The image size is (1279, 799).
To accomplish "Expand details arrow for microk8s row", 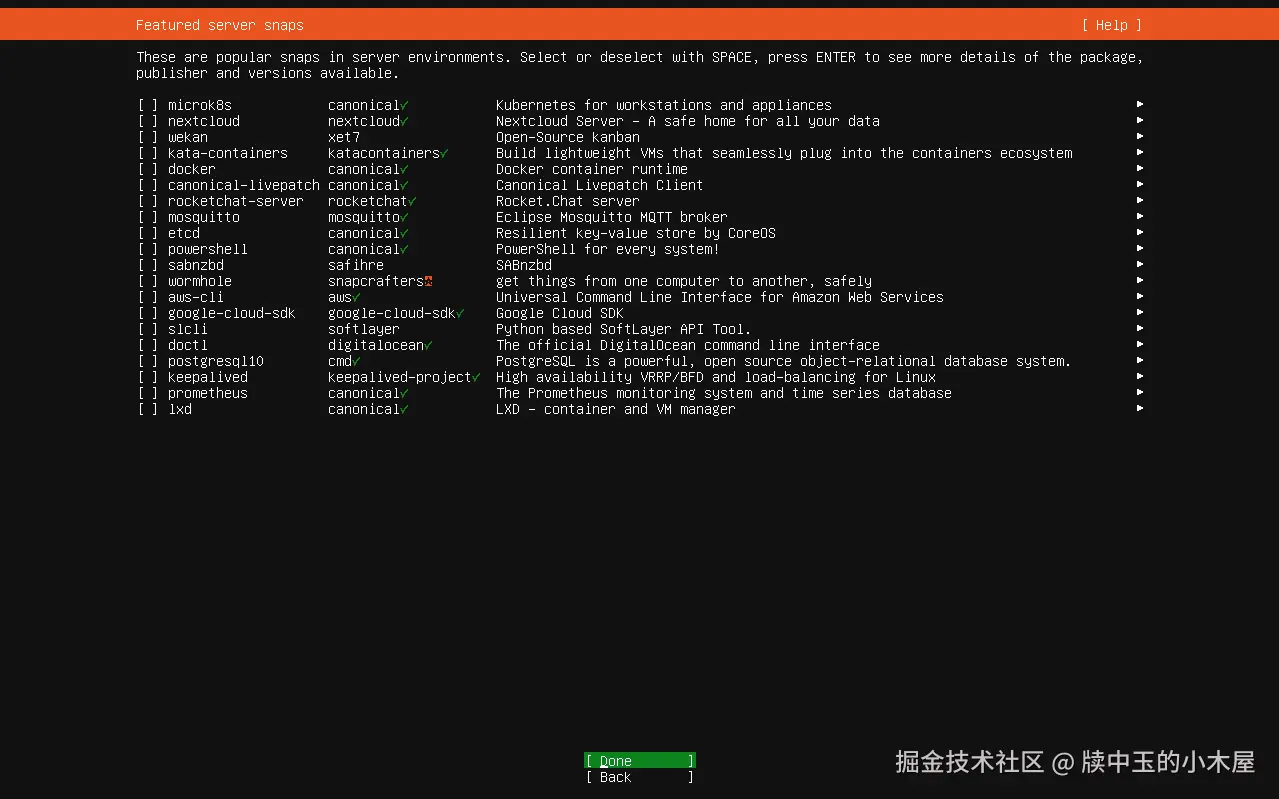I will pos(1140,104).
